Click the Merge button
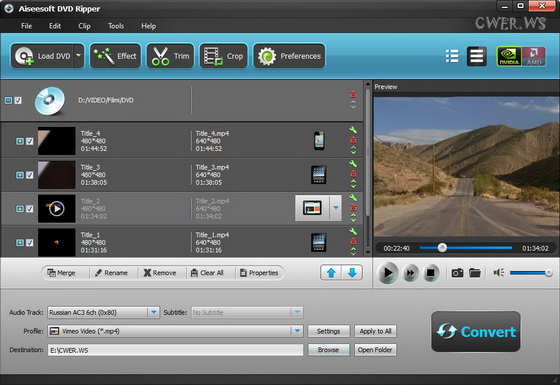The width and height of the screenshot is (560, 385). click(61, 273)
